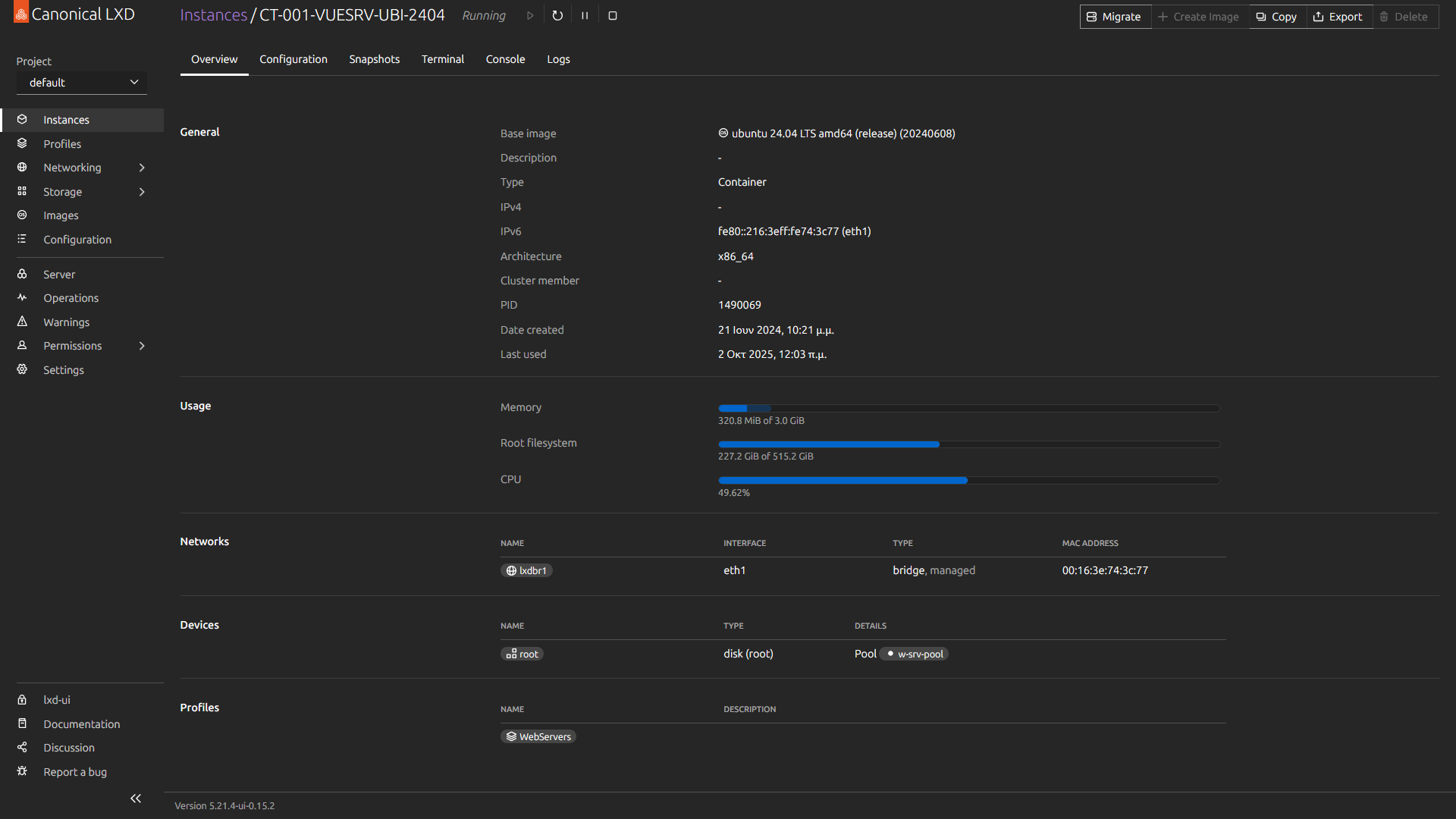Click the Canonical LXD logo icon
This screenshot has height=819, width=1456.
tap(21, 13)
